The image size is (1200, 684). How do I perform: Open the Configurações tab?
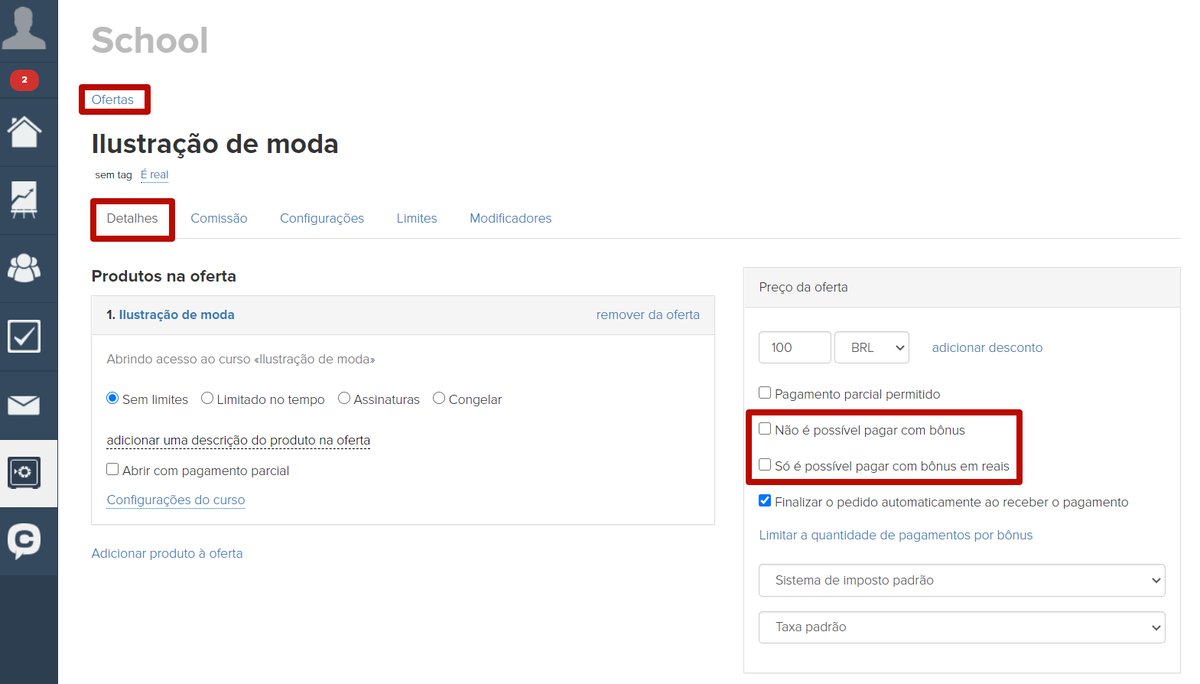(322, 218)
